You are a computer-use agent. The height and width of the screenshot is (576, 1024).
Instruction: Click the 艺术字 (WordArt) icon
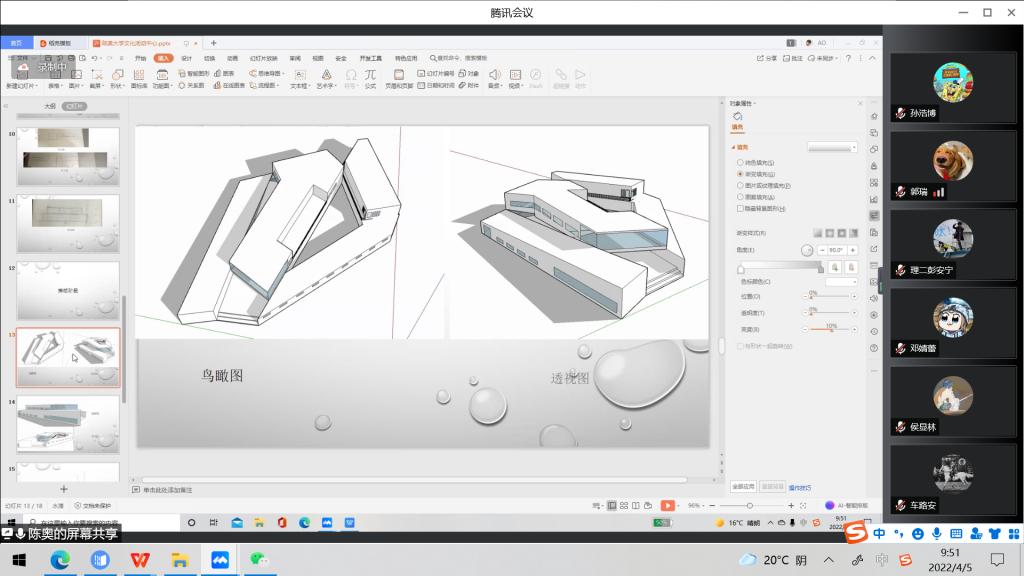coord(326,76)
